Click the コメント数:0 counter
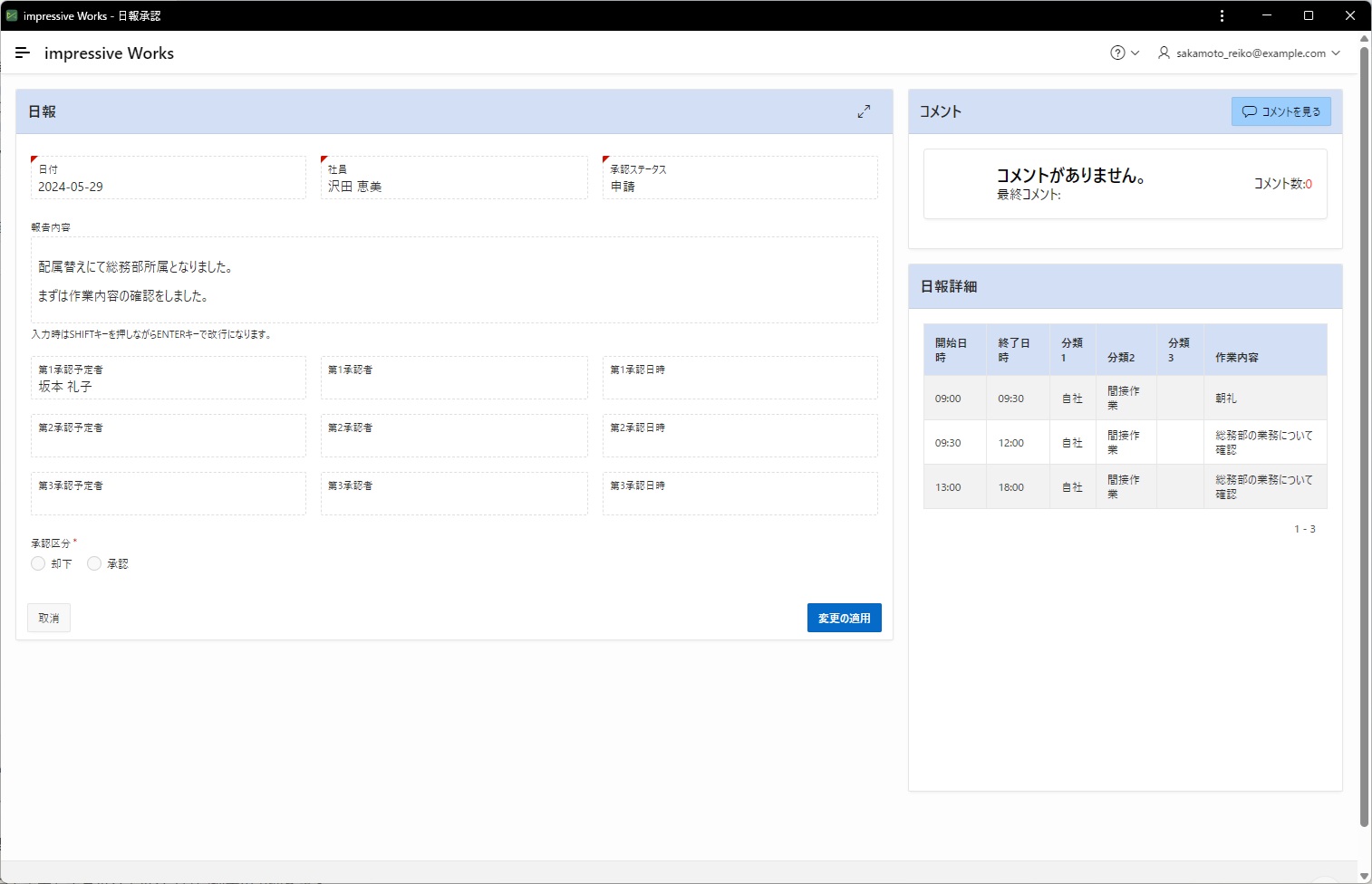 1282,184
